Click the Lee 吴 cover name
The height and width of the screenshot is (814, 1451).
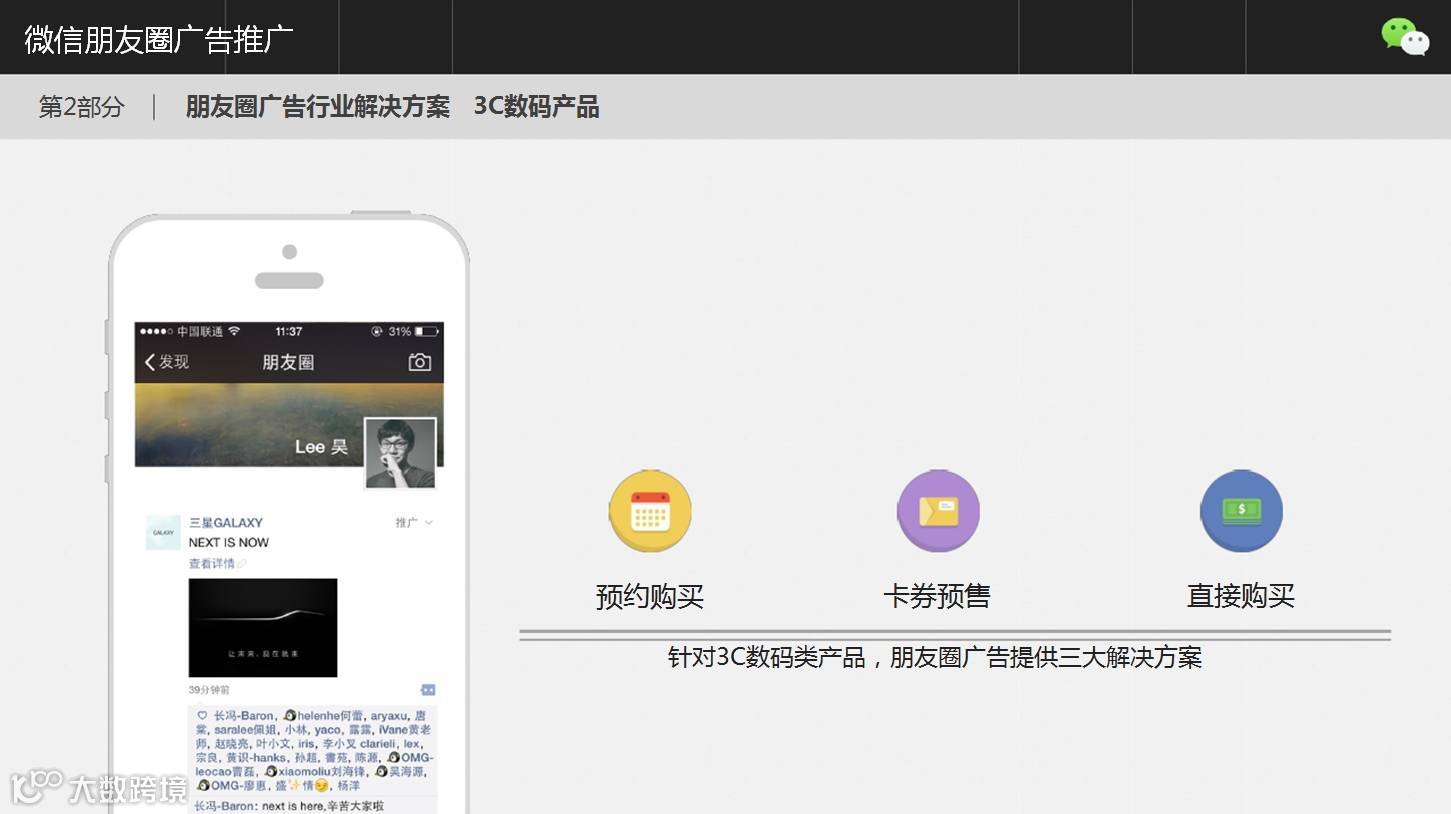[x=322, y=447]
